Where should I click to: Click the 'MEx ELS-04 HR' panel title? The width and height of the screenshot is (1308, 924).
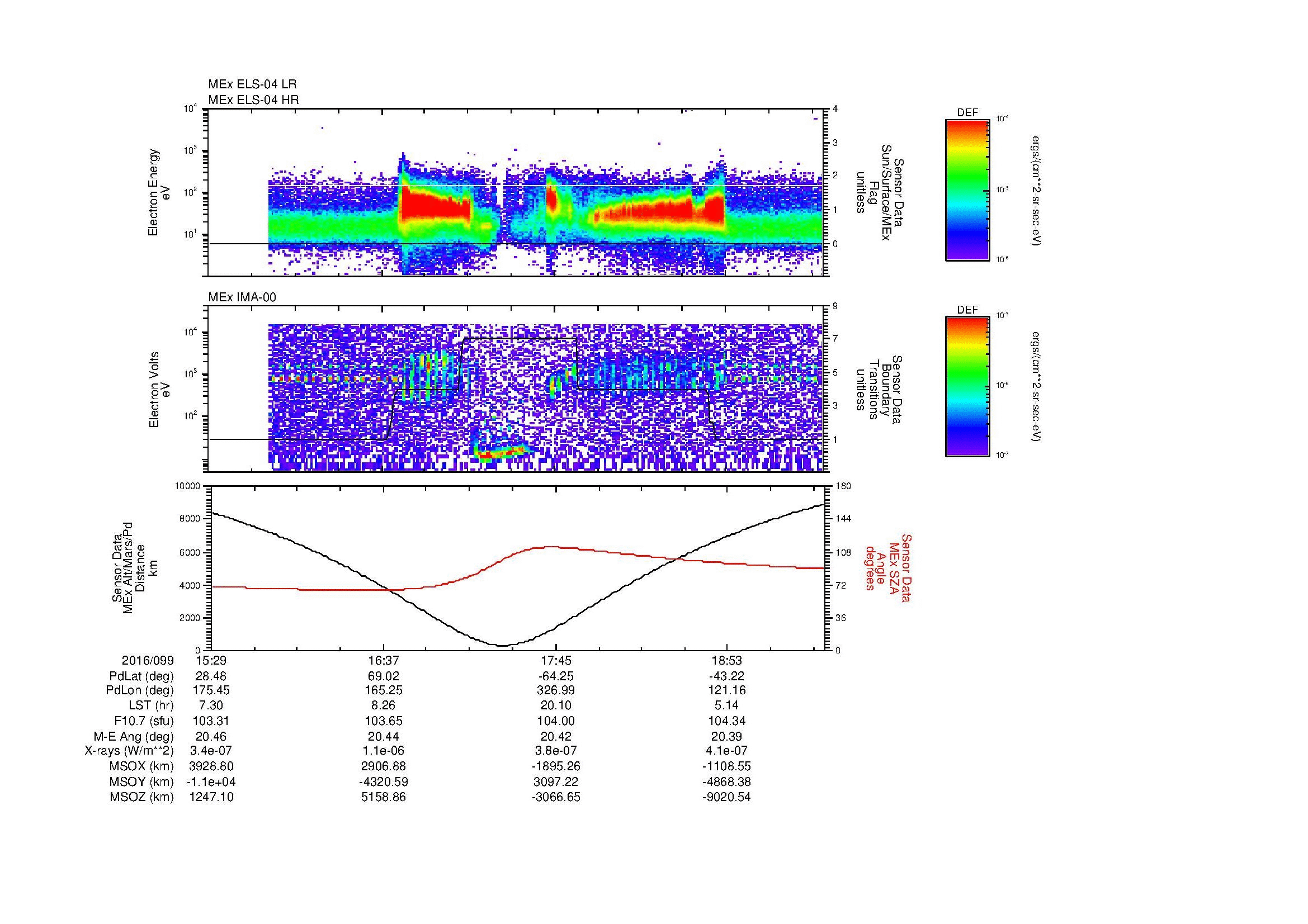tap(253, 100)
